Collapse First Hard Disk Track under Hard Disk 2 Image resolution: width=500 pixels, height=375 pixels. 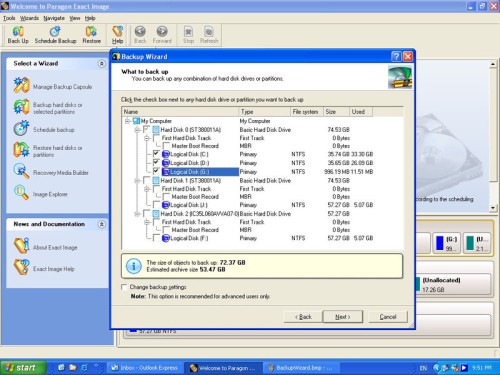coord(147,222)
